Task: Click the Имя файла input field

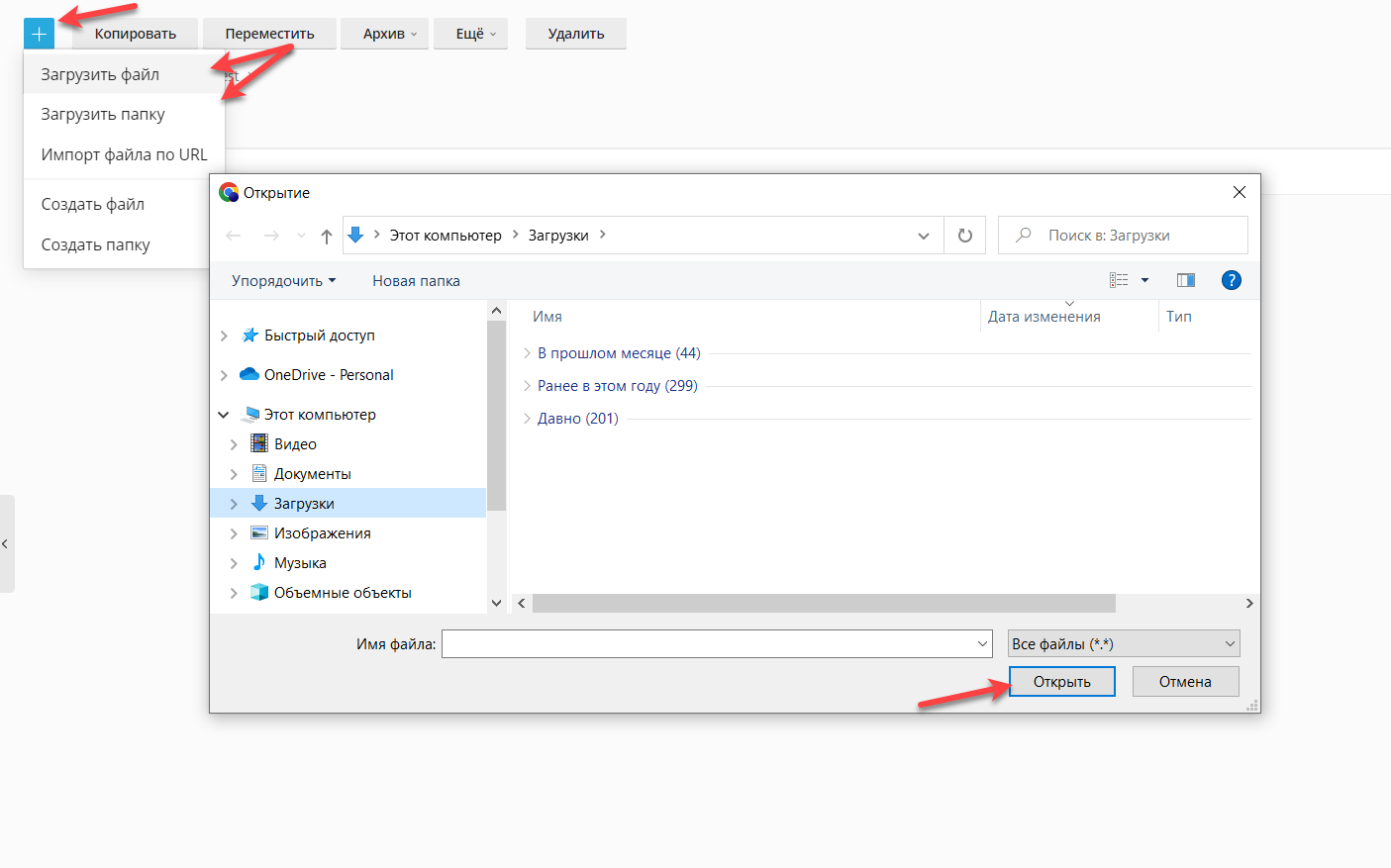Action: [x=708, y=643]
